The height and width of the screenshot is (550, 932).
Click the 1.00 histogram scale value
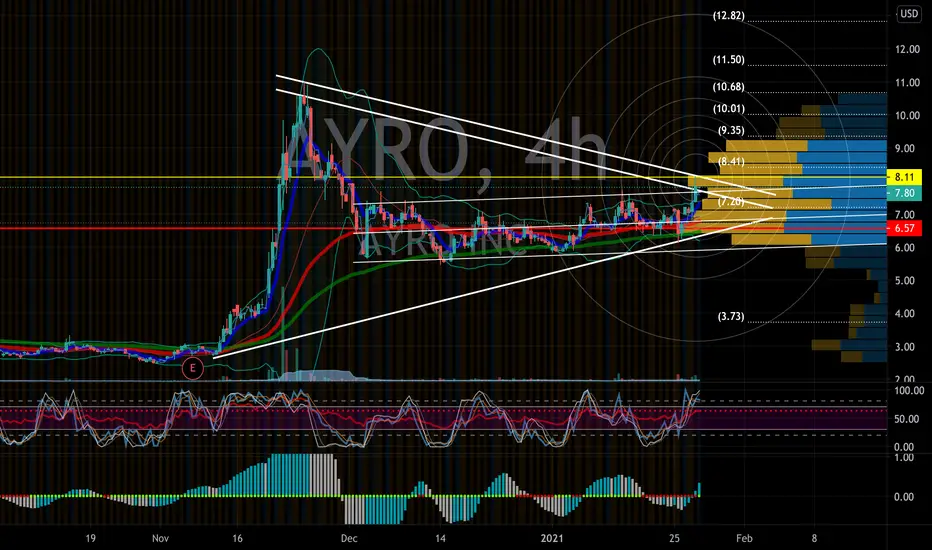[x=903, y=457]
